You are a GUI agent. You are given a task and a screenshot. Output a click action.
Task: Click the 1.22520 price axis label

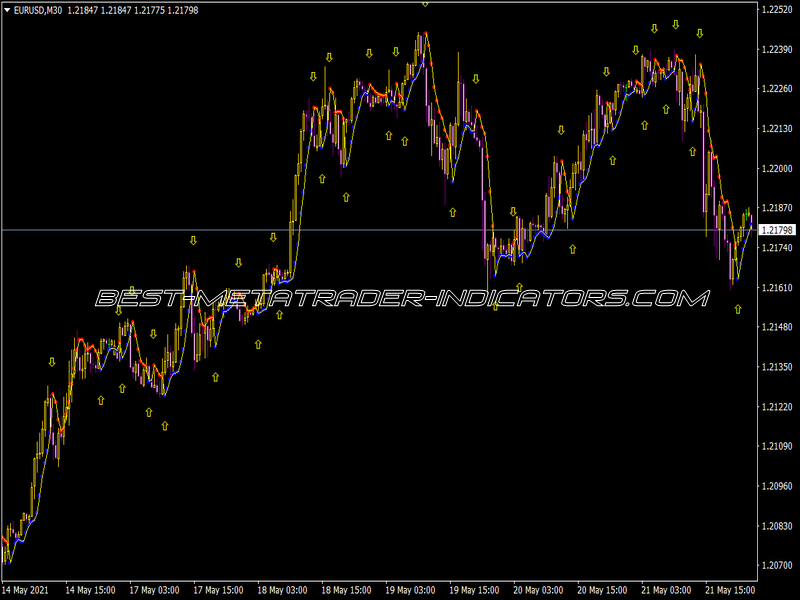tap(777, 10)
